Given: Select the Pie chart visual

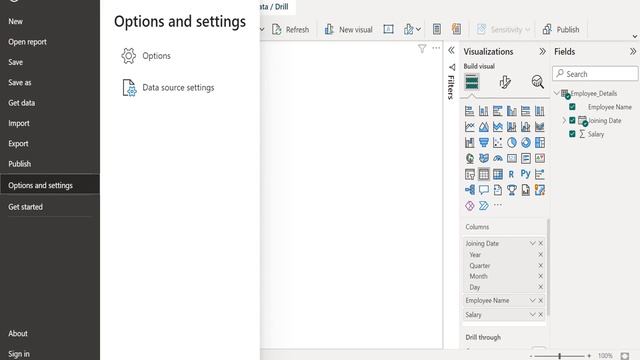Looking at the screenshot, I should 512,142.
